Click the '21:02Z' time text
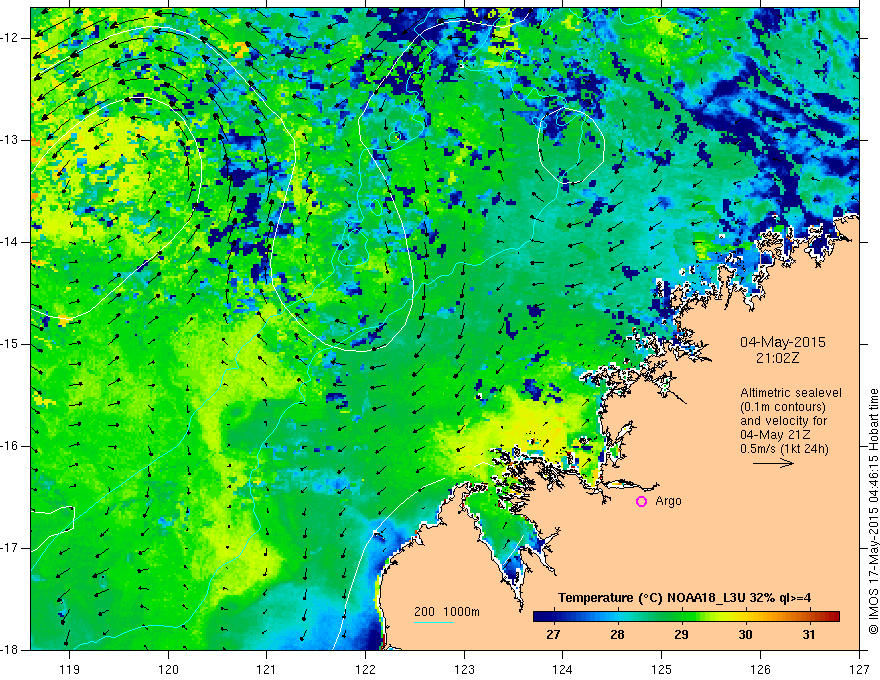Screen dimensions: 880x680 click(777, 358)
